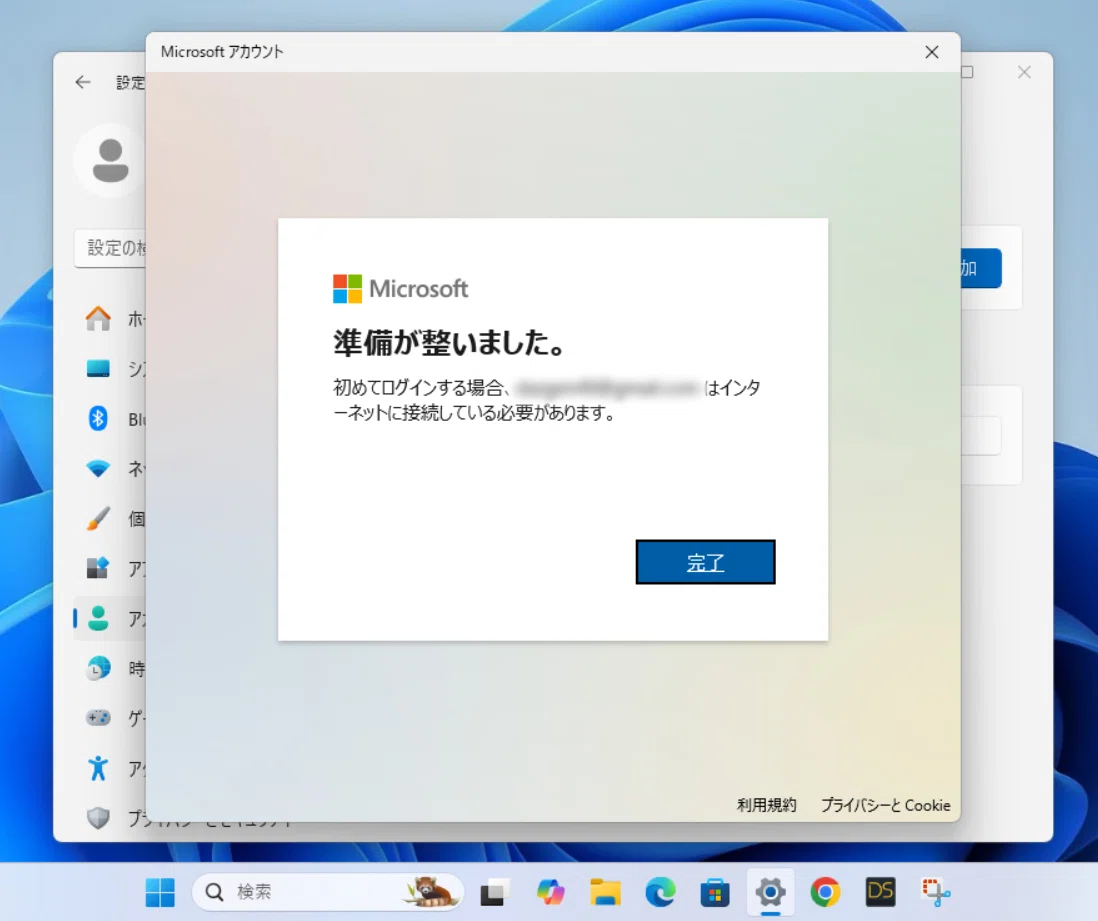Viewport: 1098px width, 921px height.
Task: Launch Copilot from the taskbar
Action: coord(550,892)
